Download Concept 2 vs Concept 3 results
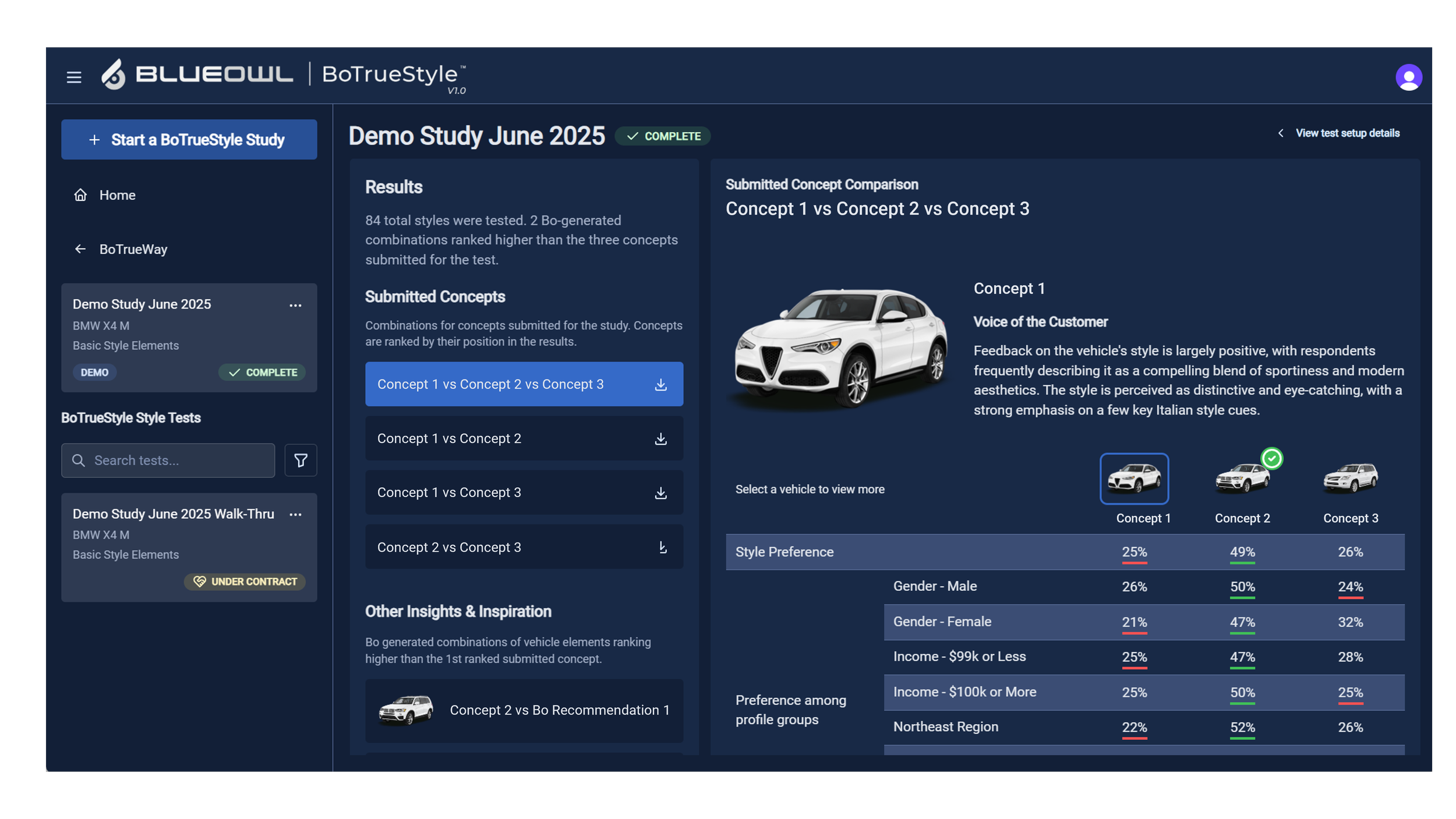Screen dimensions: 1456x819 [662, 547]
